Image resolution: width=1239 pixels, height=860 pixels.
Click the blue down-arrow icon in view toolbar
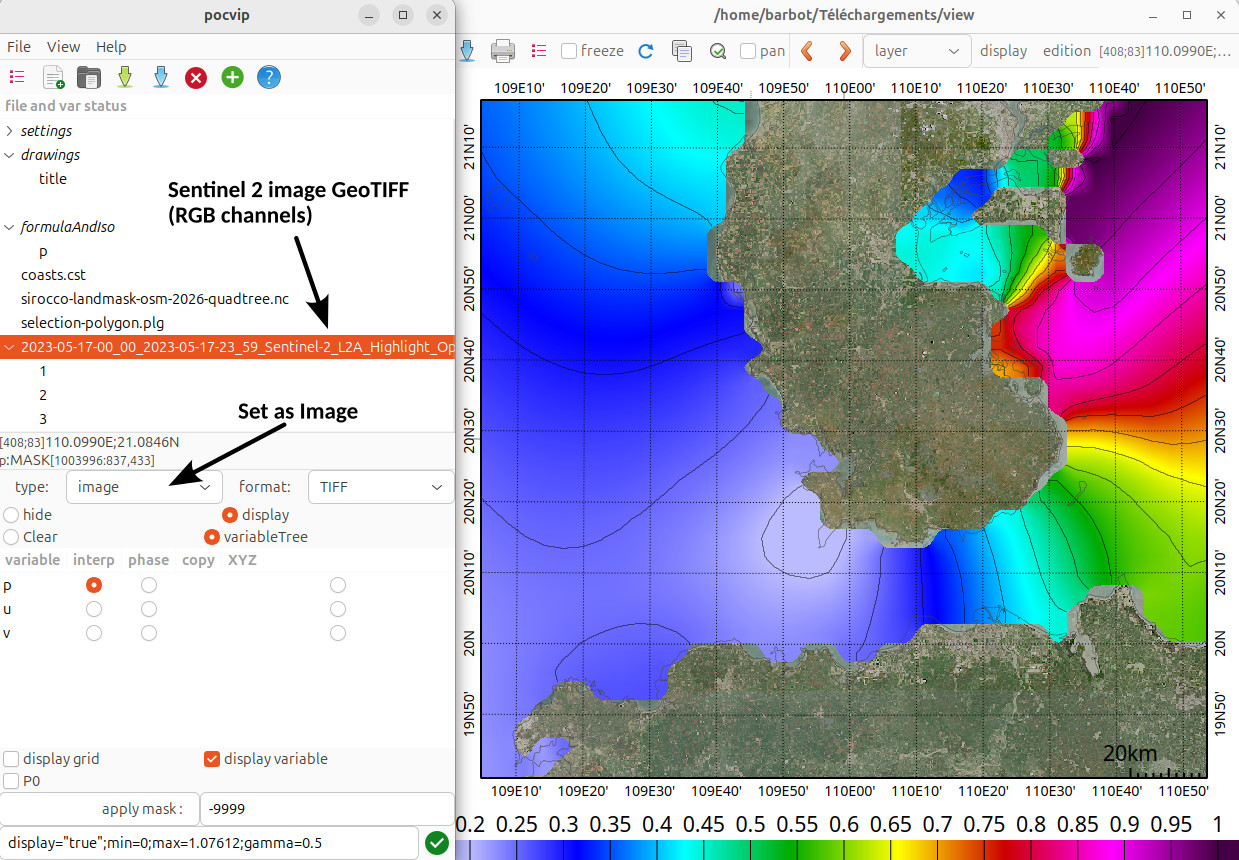click(466, 51)
